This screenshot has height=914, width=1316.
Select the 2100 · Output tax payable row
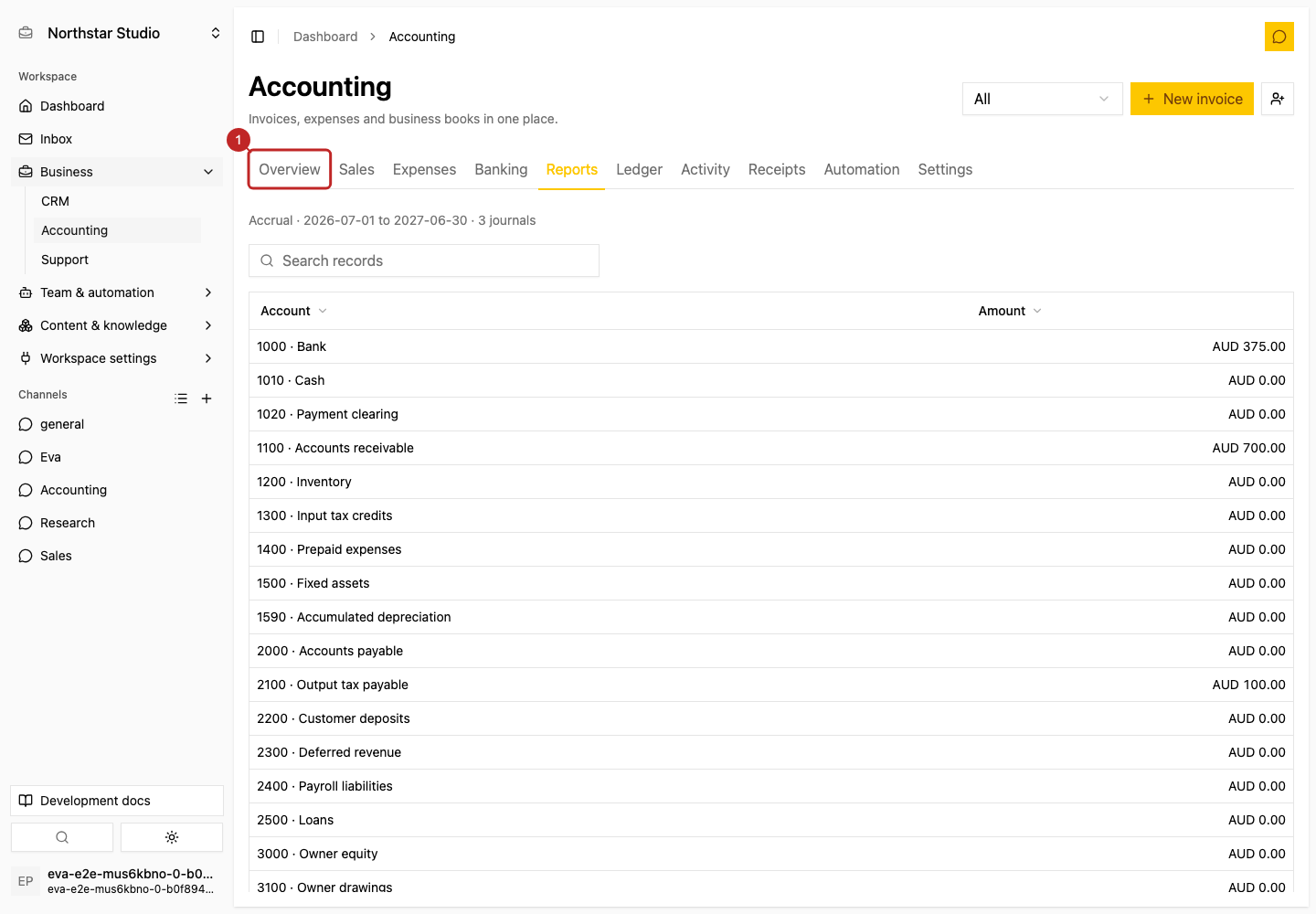click(x=771, y=685)
